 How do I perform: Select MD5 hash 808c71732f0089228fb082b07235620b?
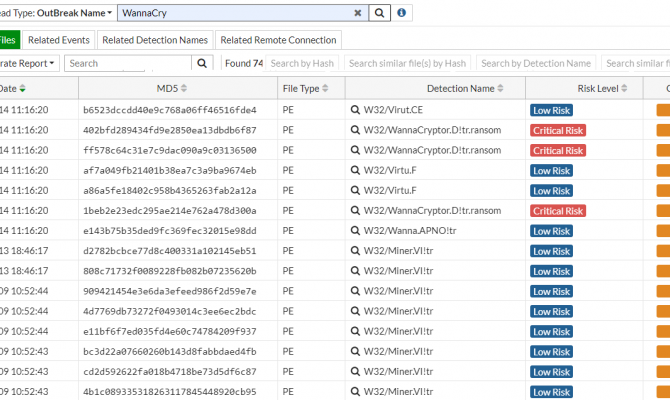click(170, 271)
